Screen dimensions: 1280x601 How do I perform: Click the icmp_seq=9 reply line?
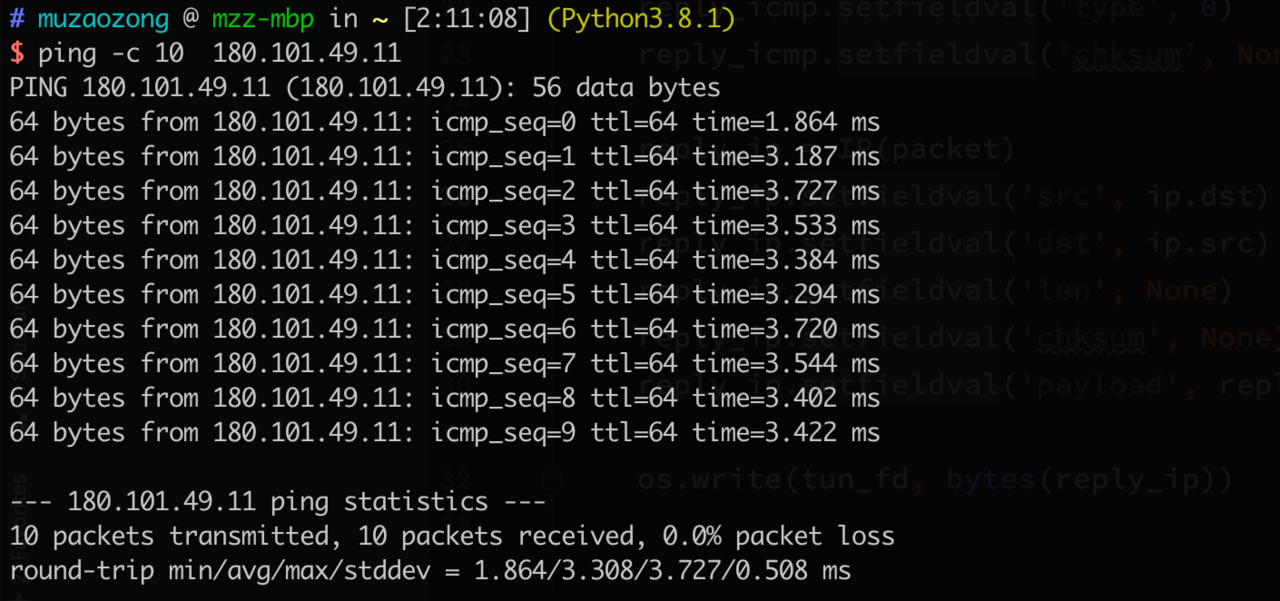click(x=445, y=433)
